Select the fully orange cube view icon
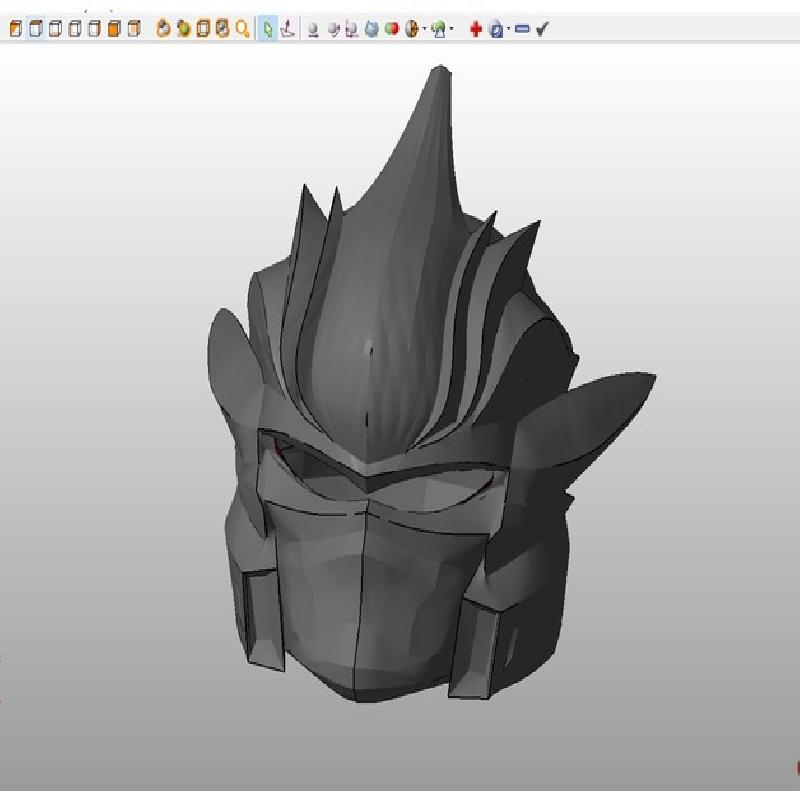800x800 pixels. tap(114, 29)
